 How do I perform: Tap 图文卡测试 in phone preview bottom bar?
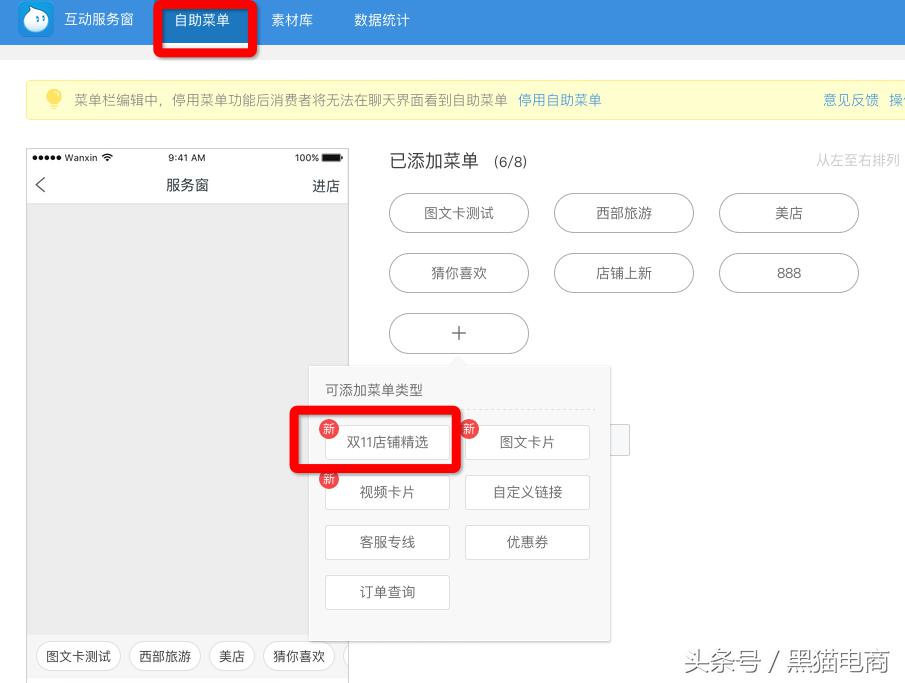tap(78, 656)
